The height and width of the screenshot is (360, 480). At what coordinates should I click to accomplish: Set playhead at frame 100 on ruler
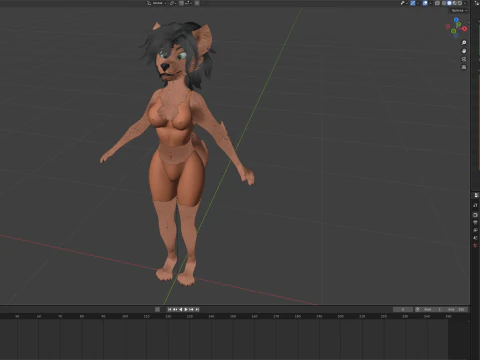pos(125,316)
